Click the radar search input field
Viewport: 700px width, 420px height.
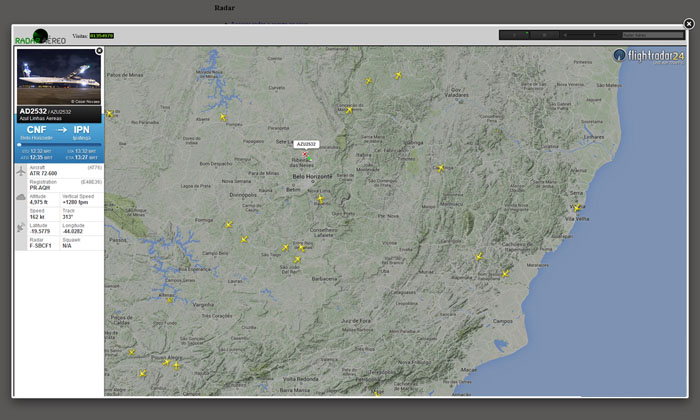click(652, 35)
